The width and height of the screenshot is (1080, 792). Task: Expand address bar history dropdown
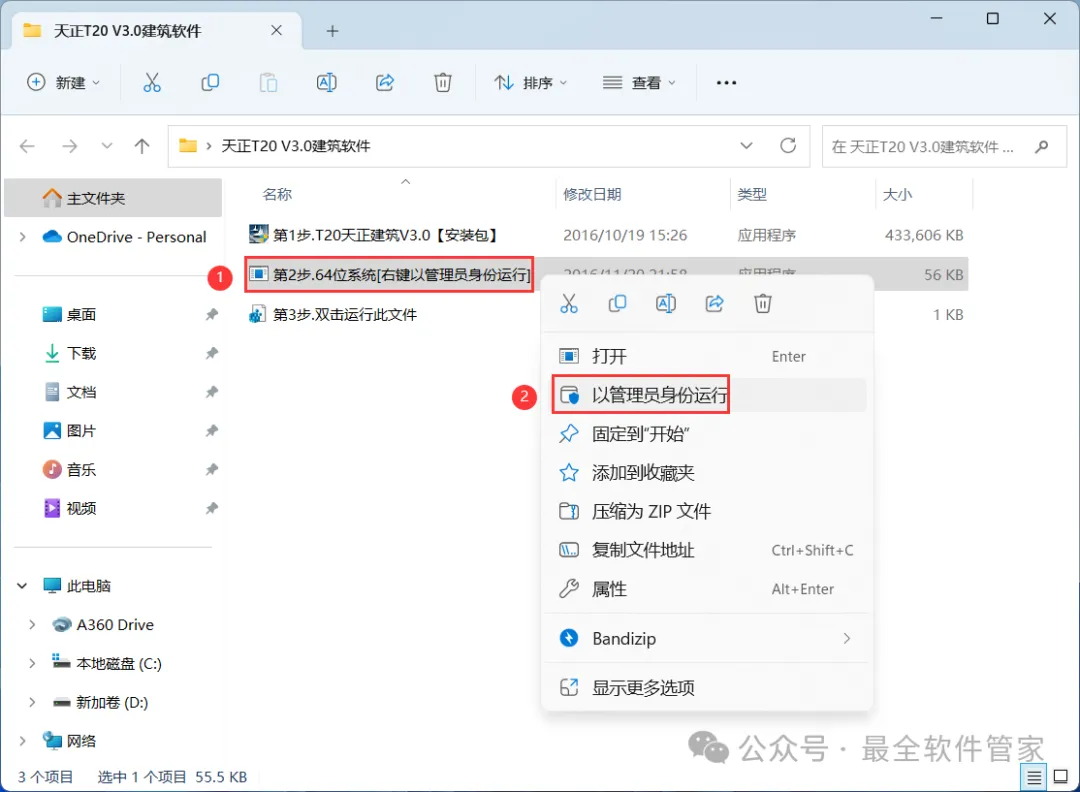tap(746, 146)
